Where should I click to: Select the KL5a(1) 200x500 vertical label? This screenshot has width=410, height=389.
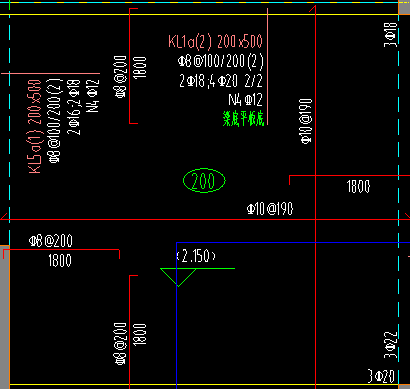35,126
